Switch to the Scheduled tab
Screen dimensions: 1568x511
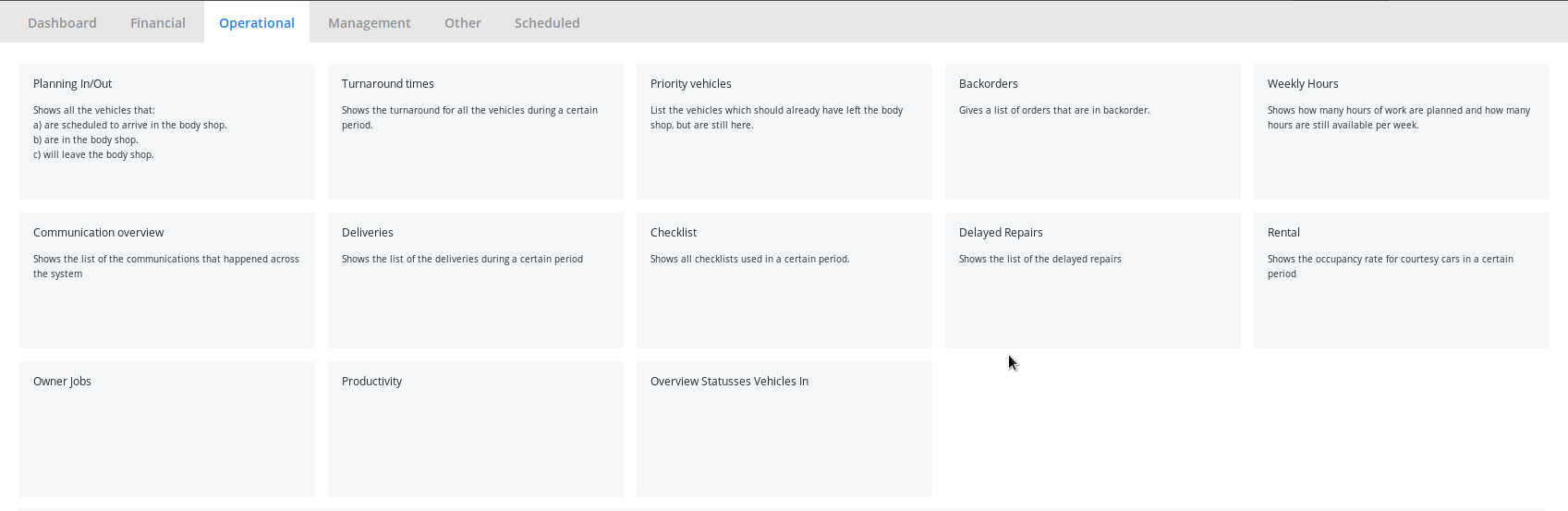coord(547,22)
